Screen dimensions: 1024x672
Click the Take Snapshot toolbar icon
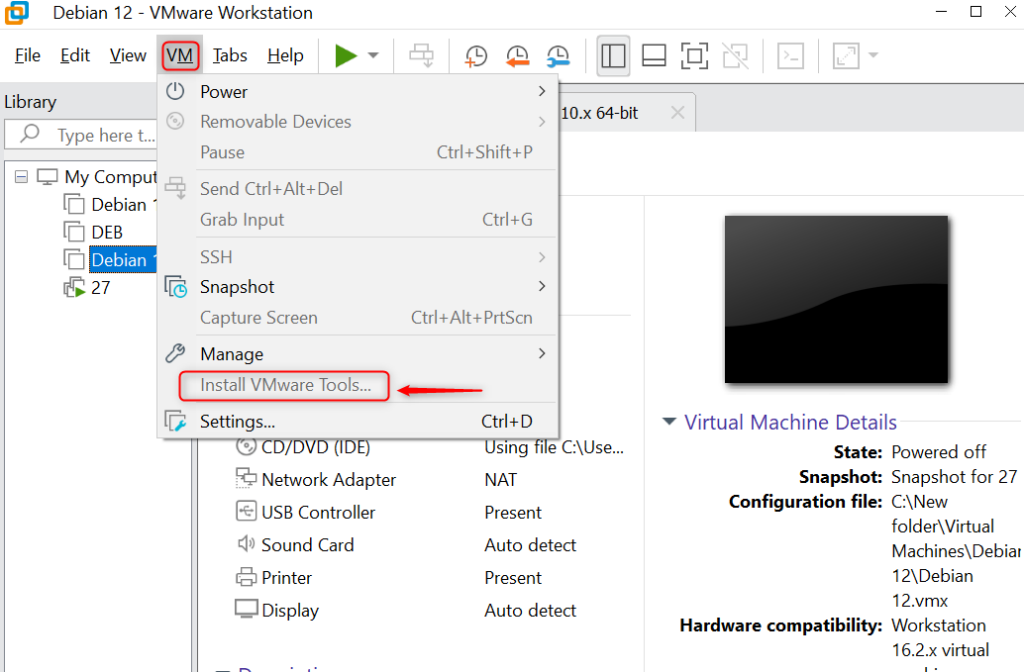(476, 56)
